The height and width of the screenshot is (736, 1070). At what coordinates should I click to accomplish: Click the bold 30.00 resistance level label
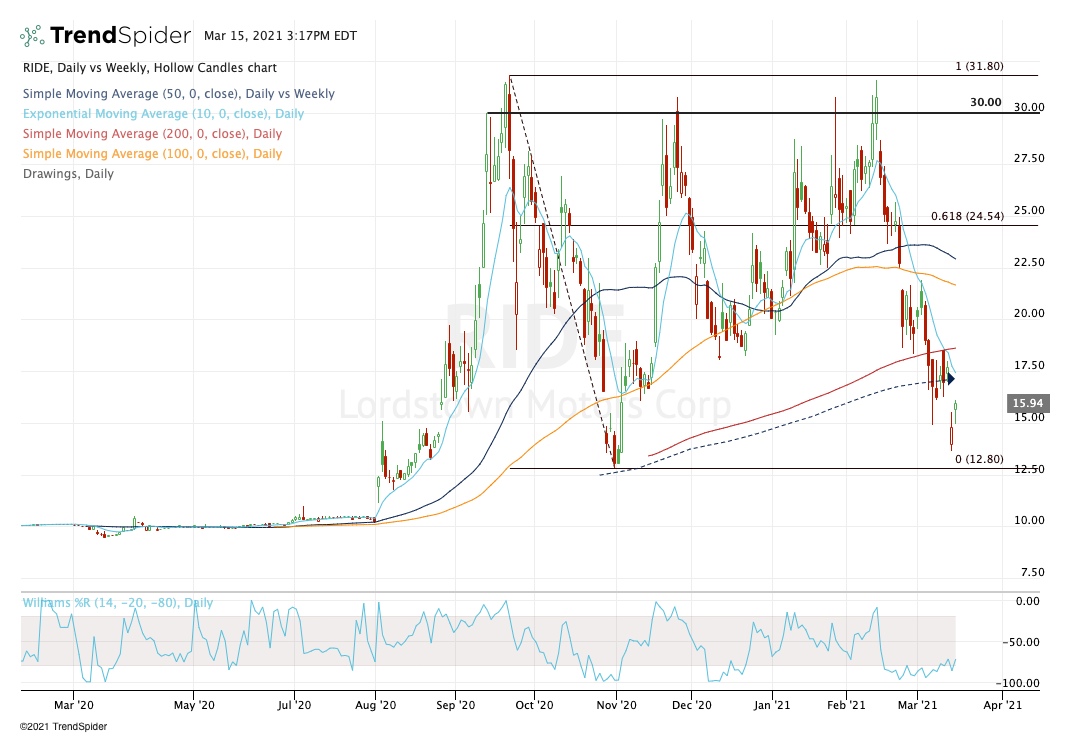(986, 102)
